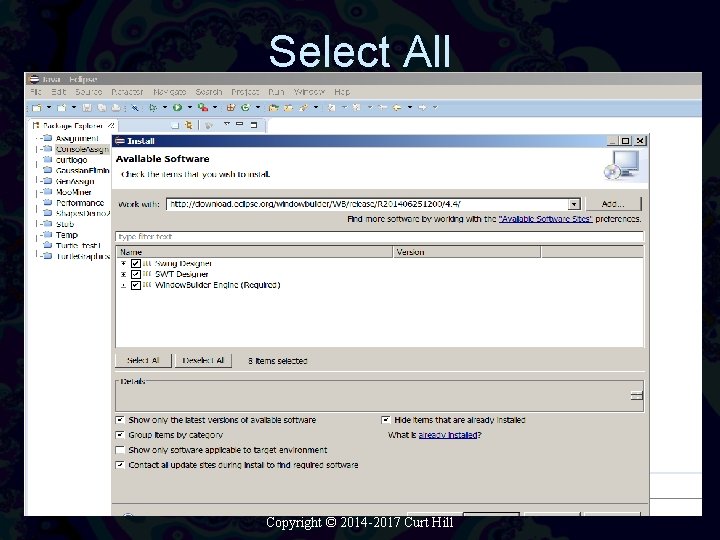Click the Version column header

click(x=467, y=252)
